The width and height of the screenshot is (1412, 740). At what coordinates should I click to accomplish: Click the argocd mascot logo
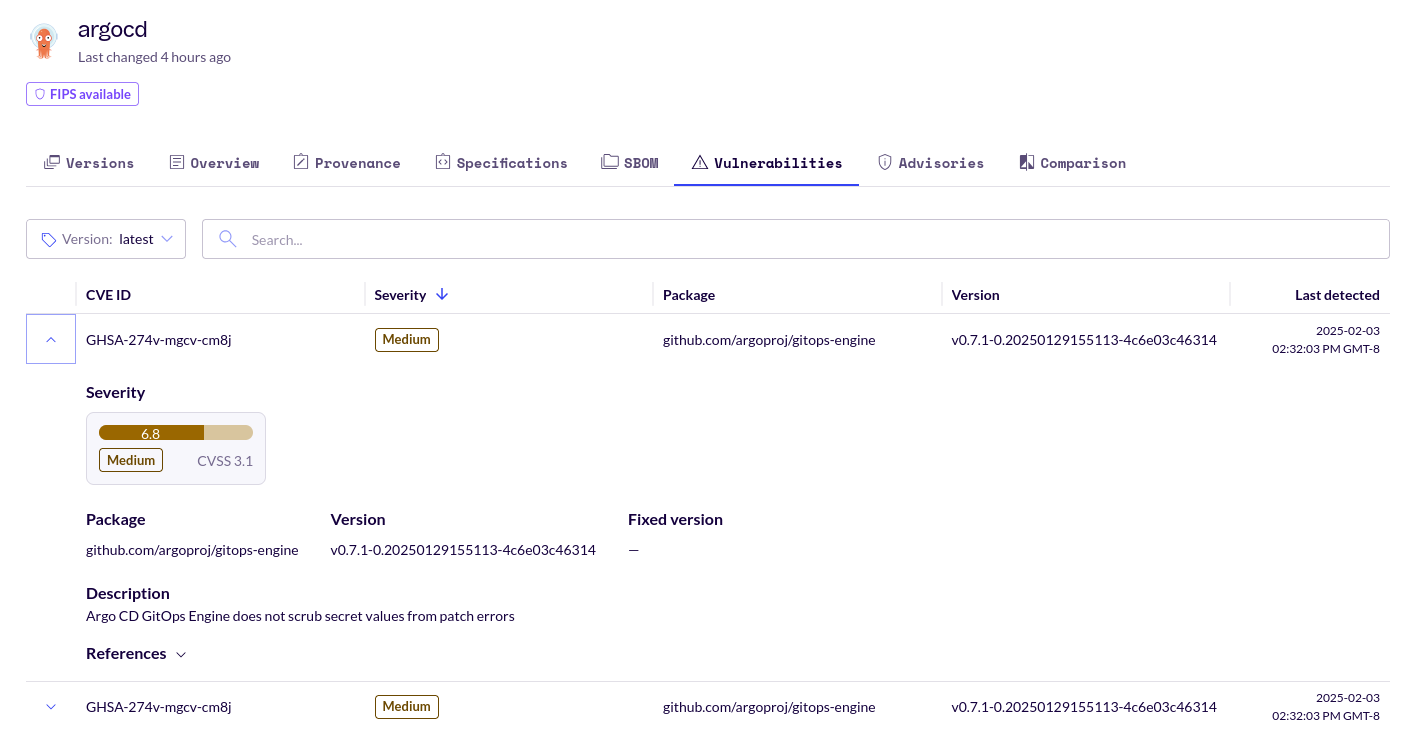[x=43, y=41]
